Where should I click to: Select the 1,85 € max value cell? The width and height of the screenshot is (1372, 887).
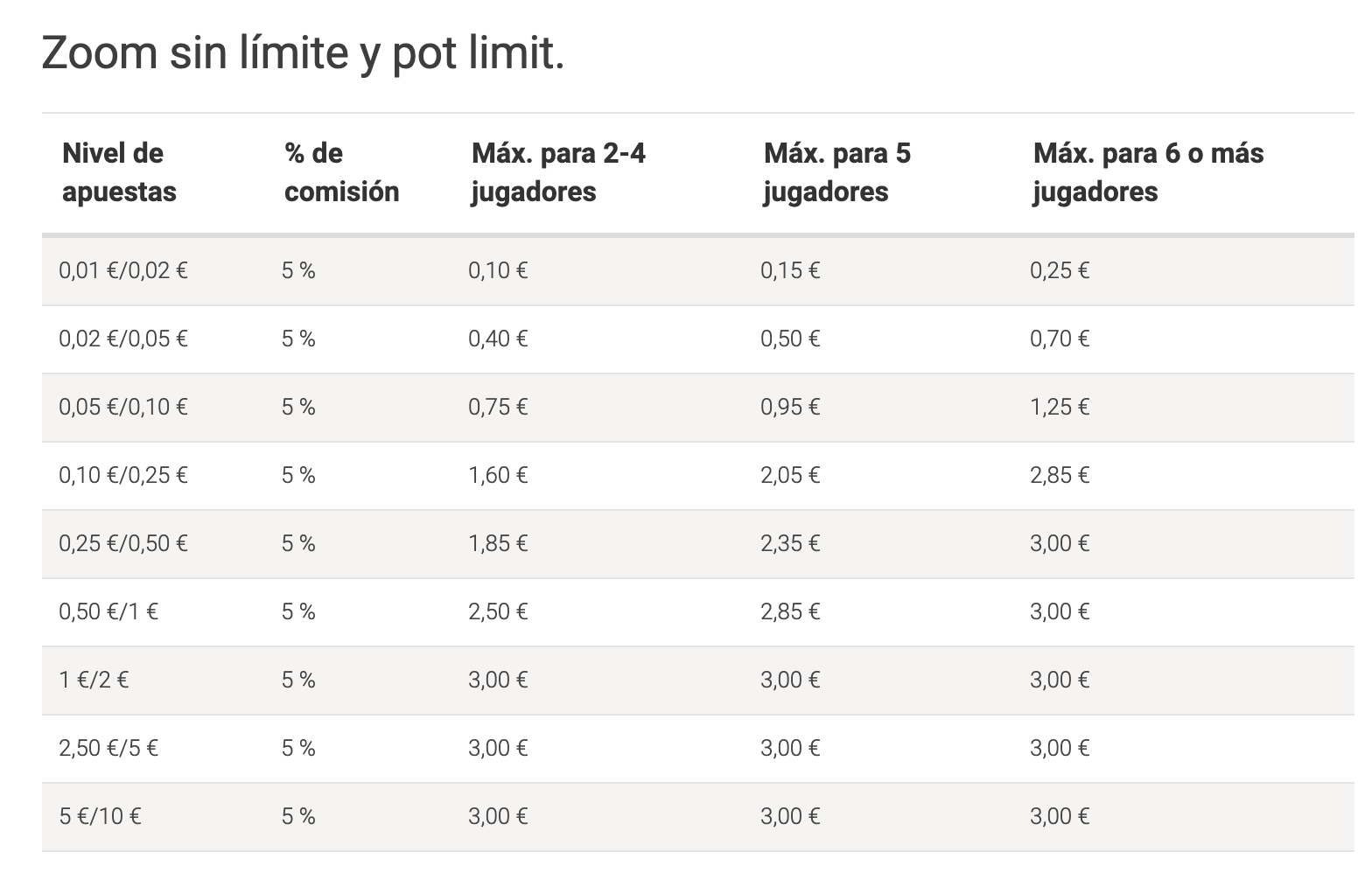click(498, 543)
